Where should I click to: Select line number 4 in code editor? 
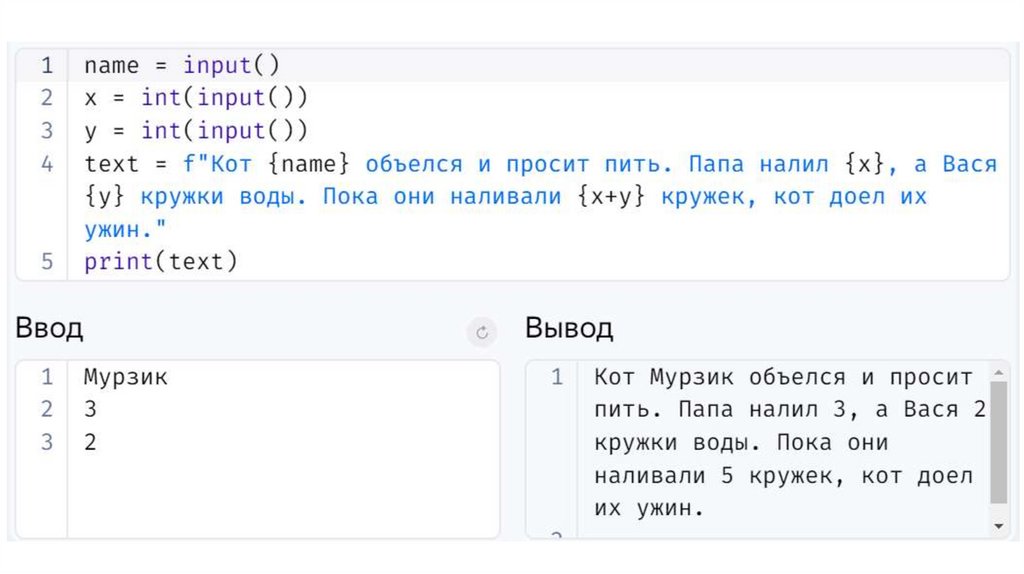click(x=47, y=164)
